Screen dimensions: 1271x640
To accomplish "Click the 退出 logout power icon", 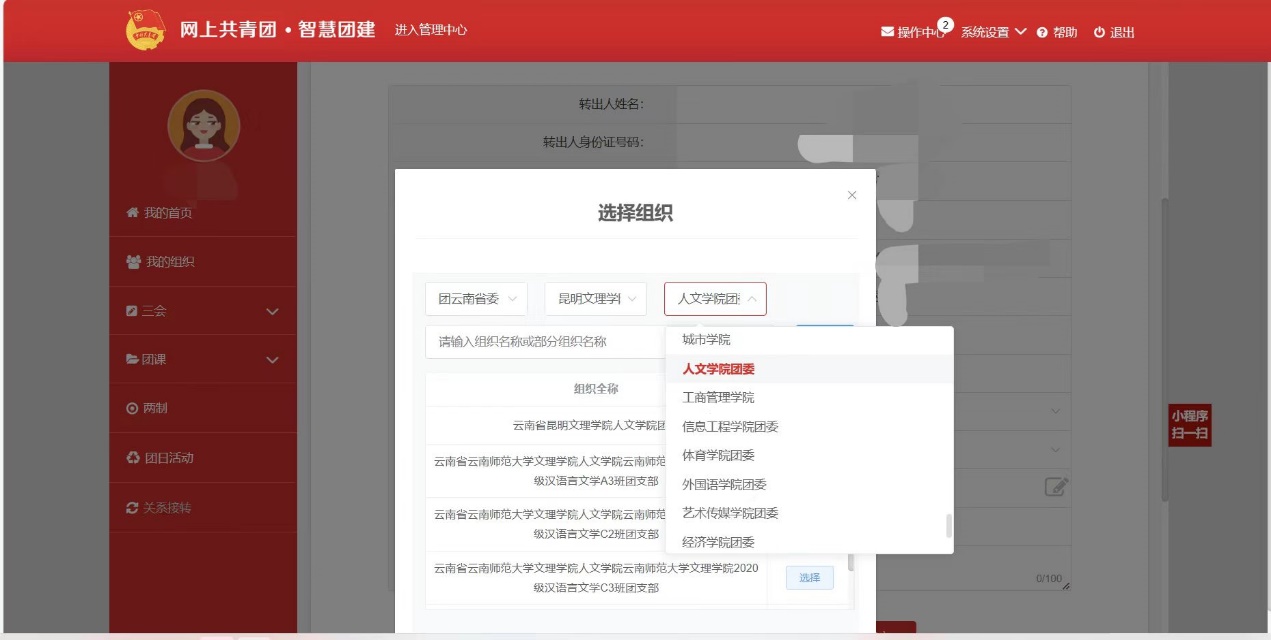I will (1099, 33).
